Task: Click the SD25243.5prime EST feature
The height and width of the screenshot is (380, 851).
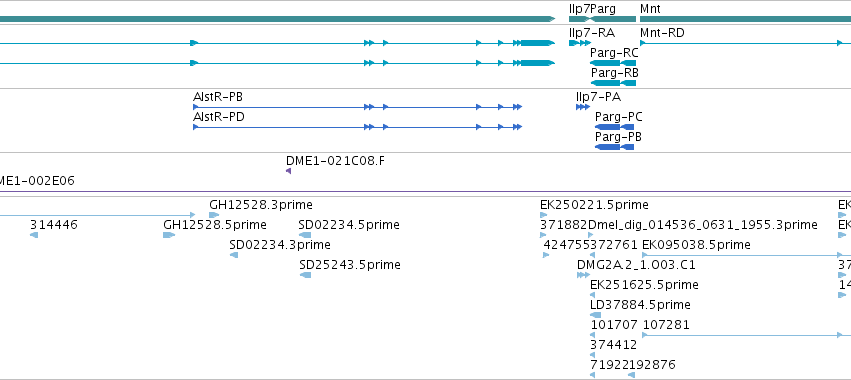Action: tap(306, 275)
